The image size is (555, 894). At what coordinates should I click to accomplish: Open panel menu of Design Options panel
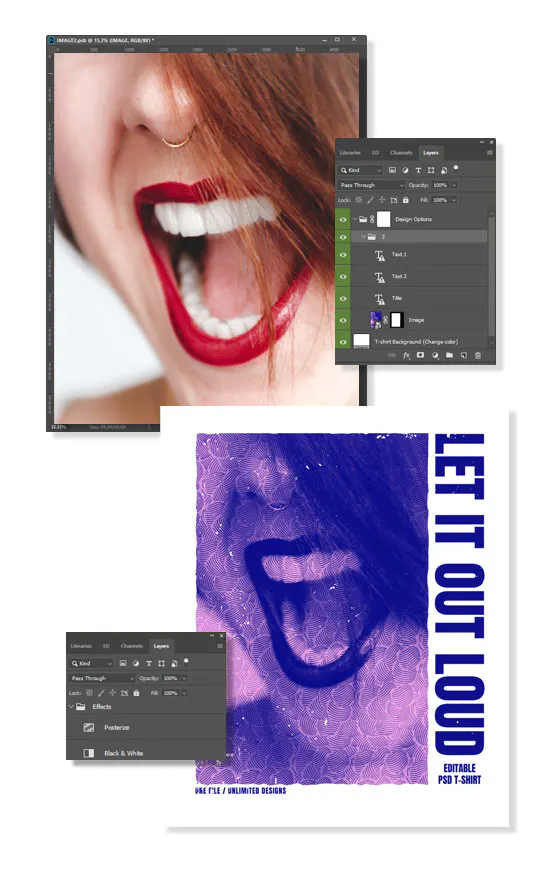coord(489,153)
